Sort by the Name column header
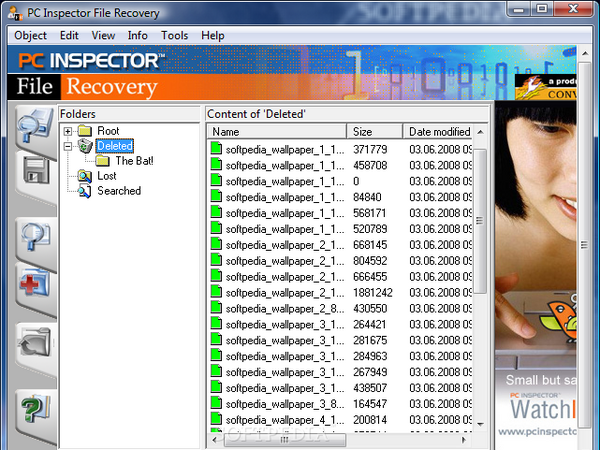The height and width of the screenshot is (450, 600). [x=277, y=132]
